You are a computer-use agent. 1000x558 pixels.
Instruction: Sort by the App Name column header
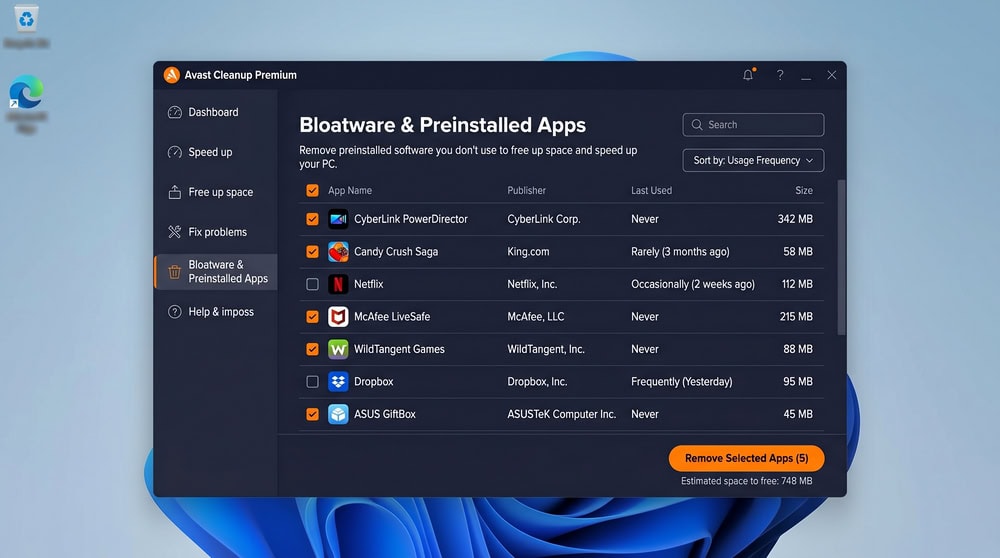click(x=349, y=191)
